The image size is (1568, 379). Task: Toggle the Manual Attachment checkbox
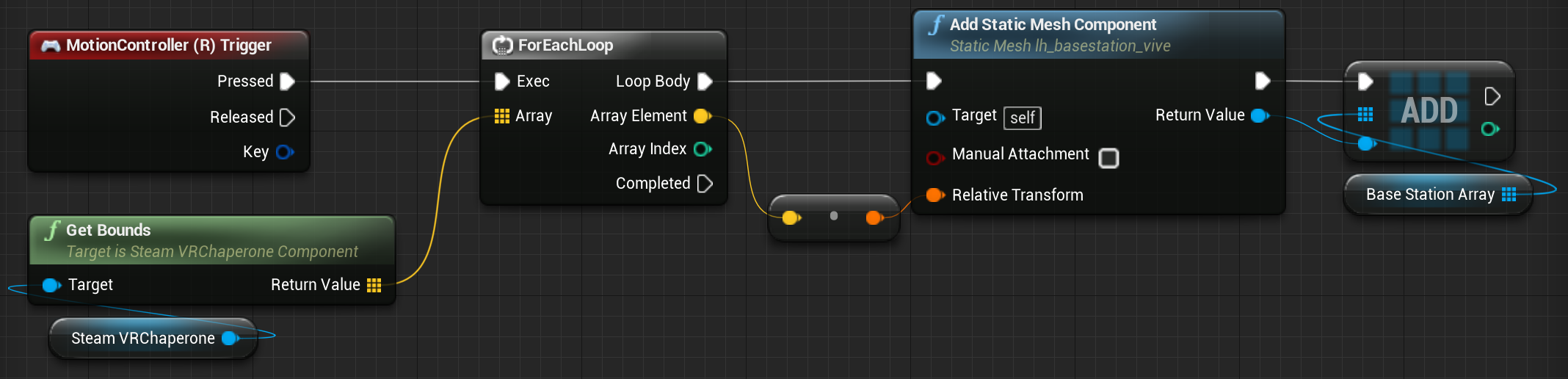1108,158
